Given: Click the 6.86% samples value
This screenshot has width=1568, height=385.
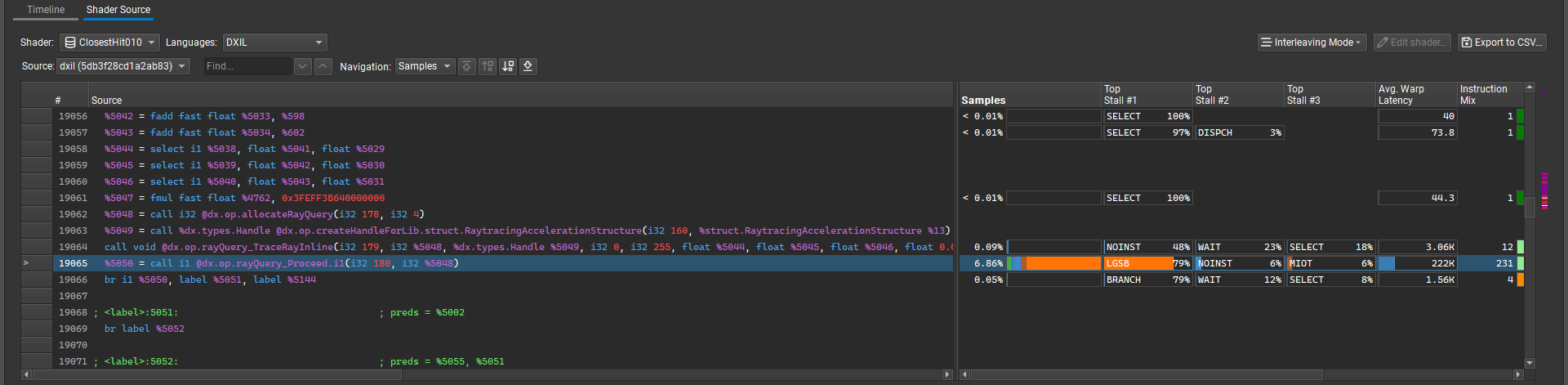Looking at the screenshot, I should tap(988, 263).
